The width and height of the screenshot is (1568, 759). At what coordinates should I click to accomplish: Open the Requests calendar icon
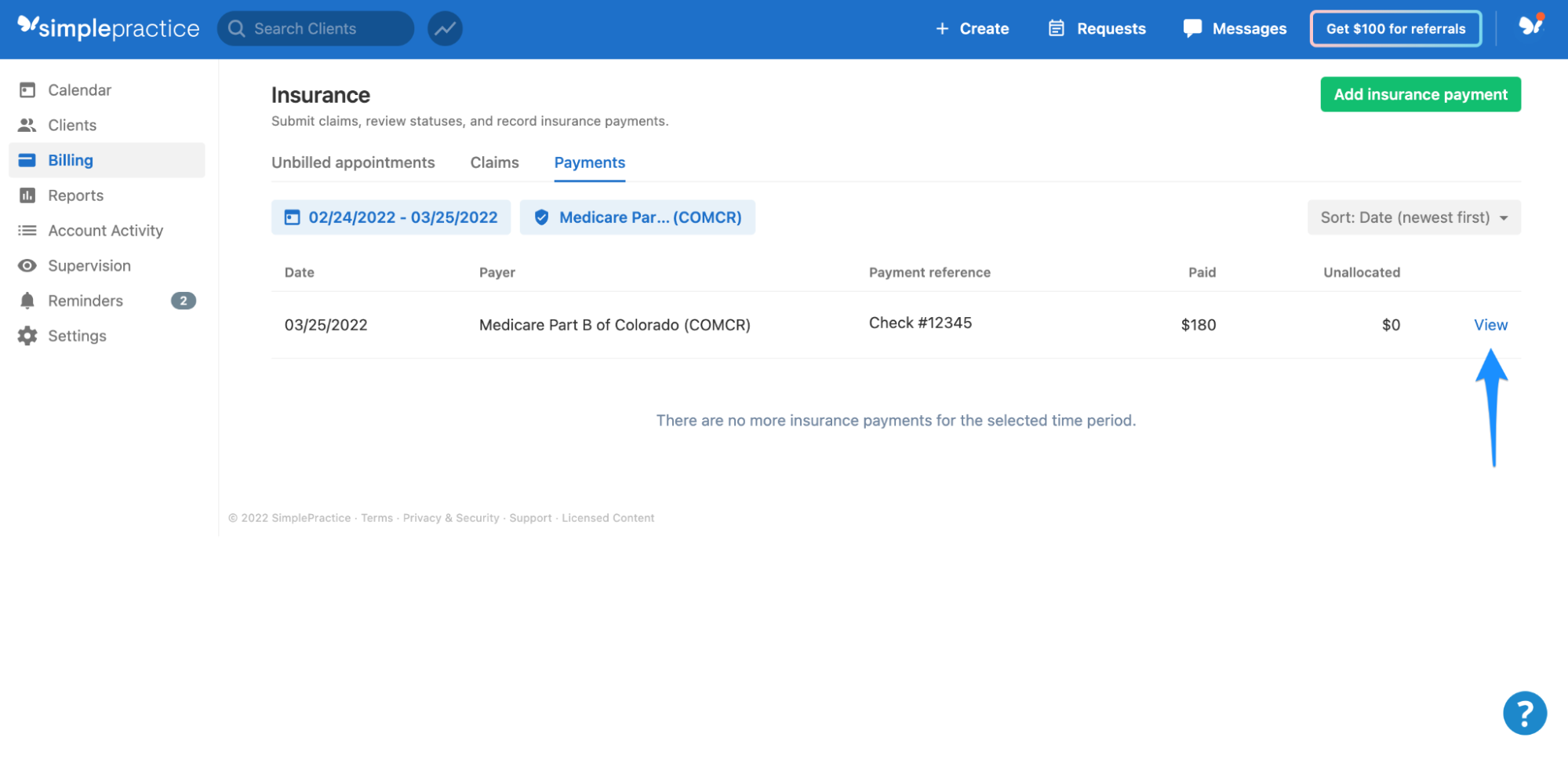[x=1055, y=28]
